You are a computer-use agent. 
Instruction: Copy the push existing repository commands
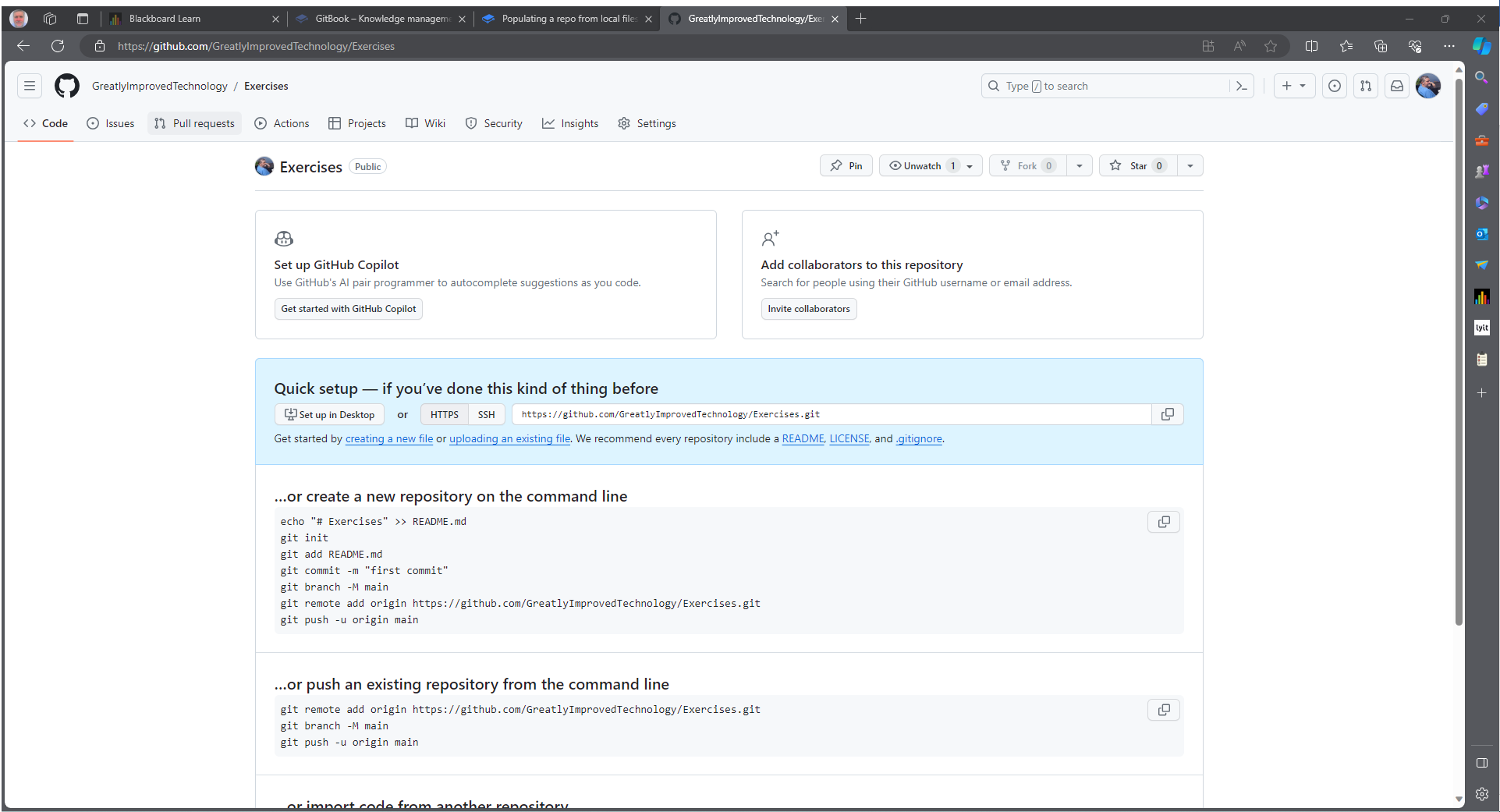point(1164,710)
